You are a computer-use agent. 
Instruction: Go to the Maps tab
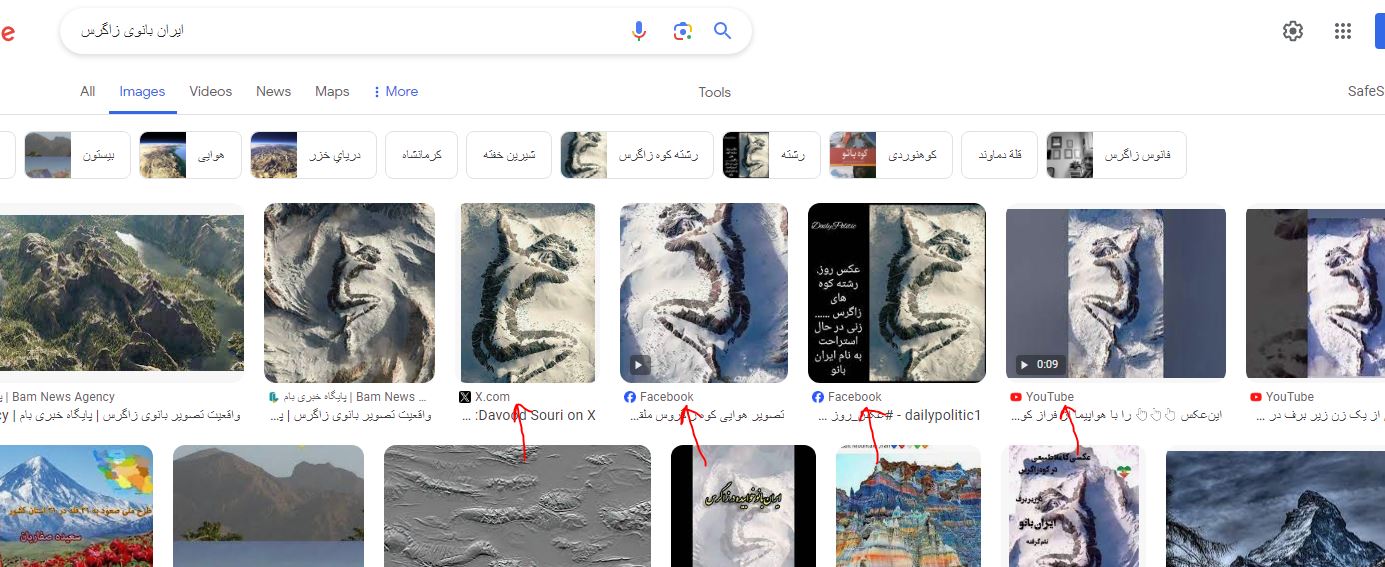point(332,92)
